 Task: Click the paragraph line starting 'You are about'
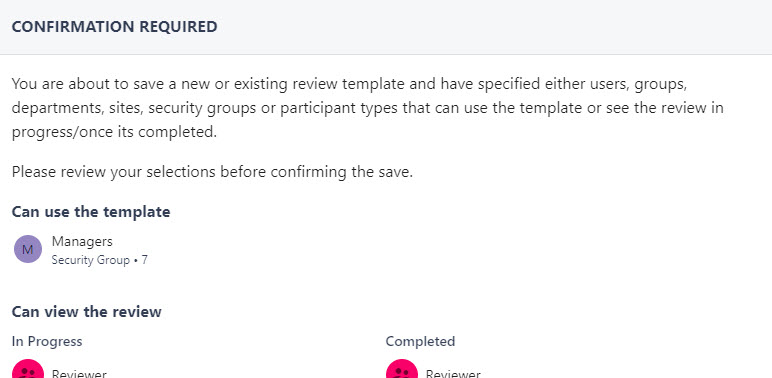(349, 84)
